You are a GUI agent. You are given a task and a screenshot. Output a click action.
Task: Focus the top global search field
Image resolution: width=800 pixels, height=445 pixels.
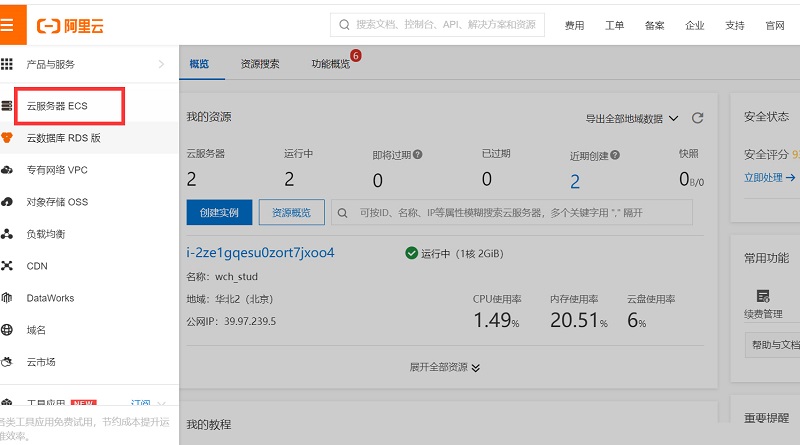tap(437, 25)
